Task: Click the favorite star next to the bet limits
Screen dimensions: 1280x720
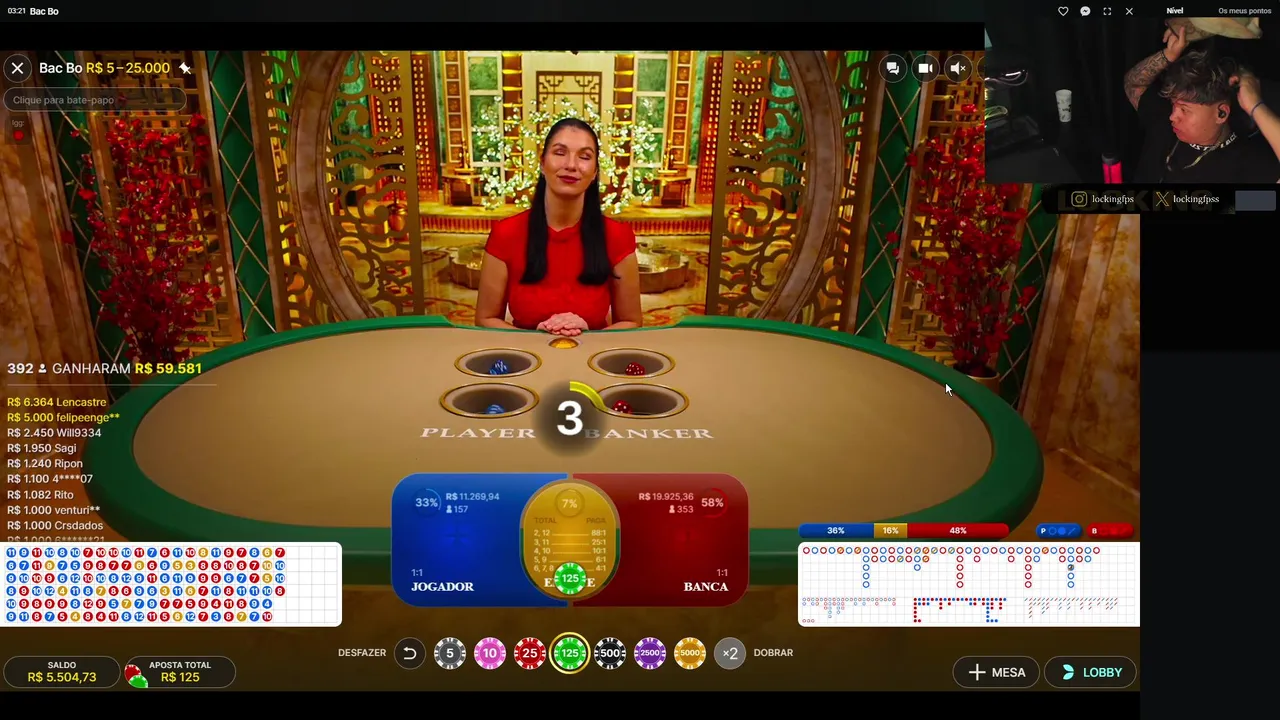Action: 185,68
